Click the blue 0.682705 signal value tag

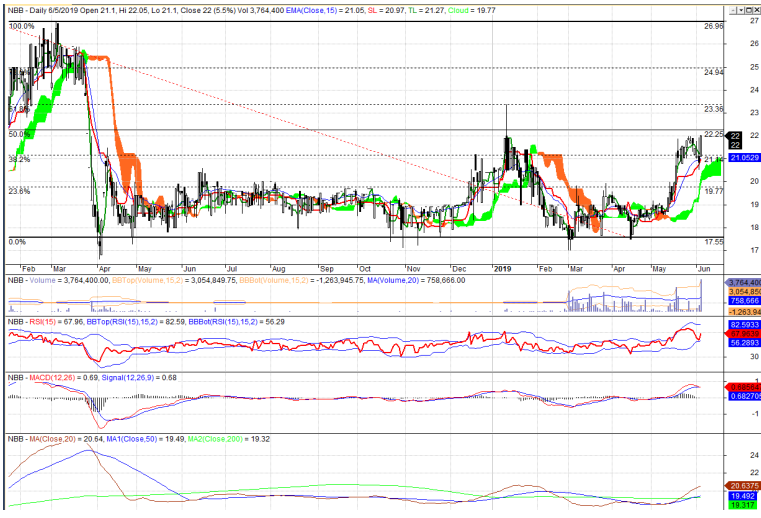(745, 396)
